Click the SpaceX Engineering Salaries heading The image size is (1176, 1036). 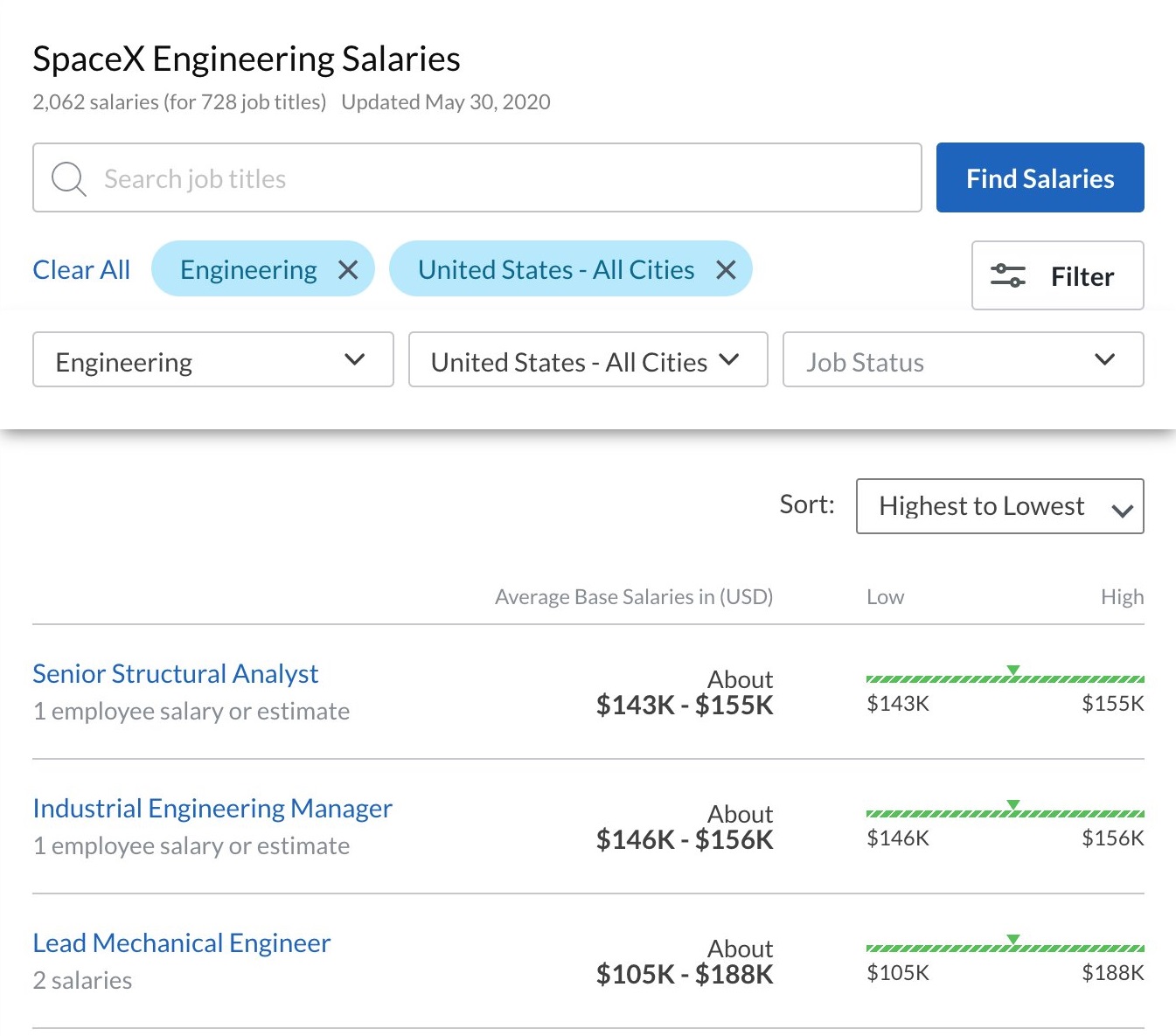pos(247,59)
